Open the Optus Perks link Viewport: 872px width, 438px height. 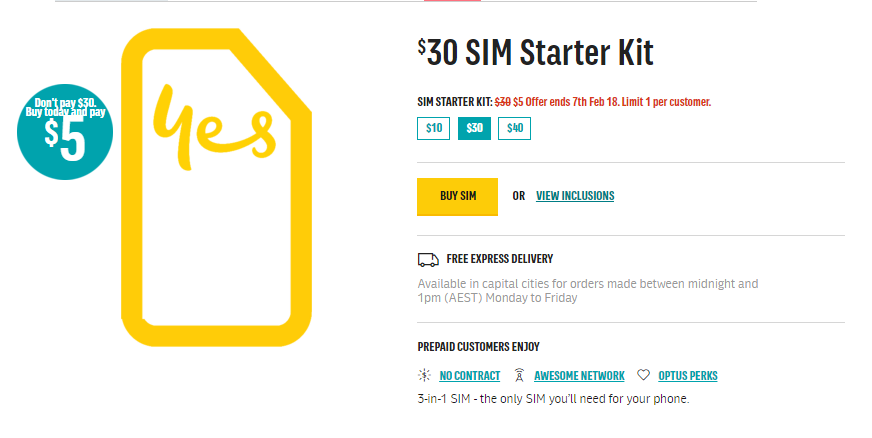(688, 376)
